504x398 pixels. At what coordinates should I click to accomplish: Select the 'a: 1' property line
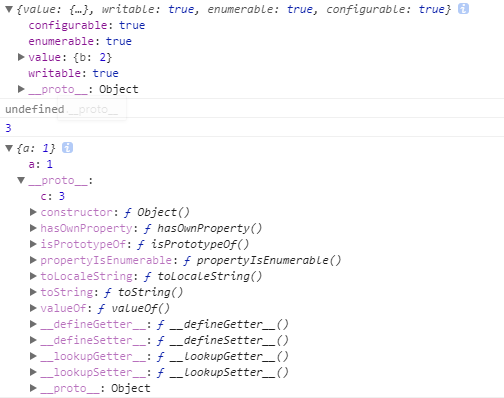pos(40,164)
